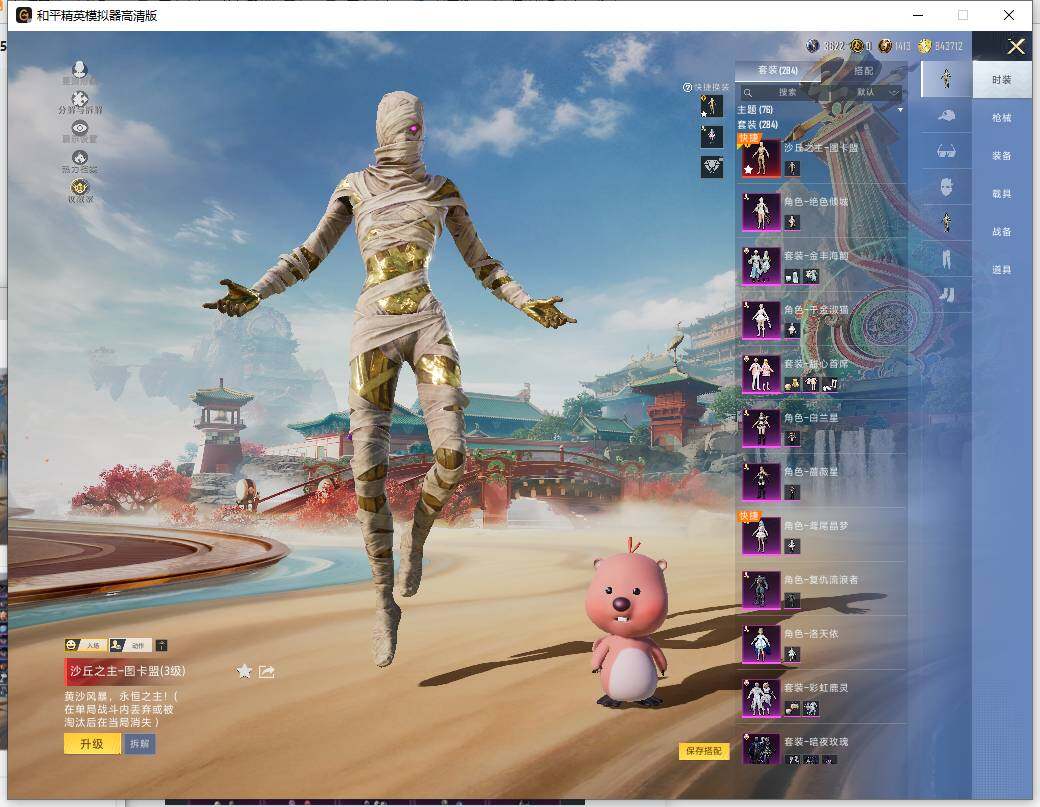Toggle the 动作 action button
Image resolution: width=1040 pixels, height=807 pixels.
(x=130, y=645)
